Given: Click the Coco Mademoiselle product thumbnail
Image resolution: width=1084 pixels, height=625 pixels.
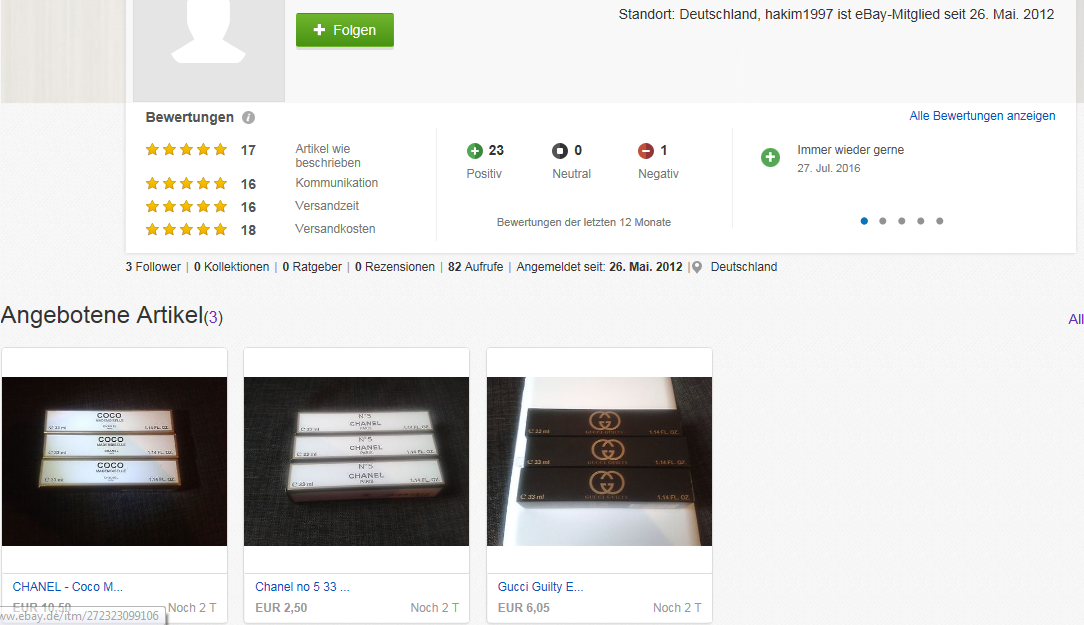Looking at the screenshot, I should coord(115,461).
